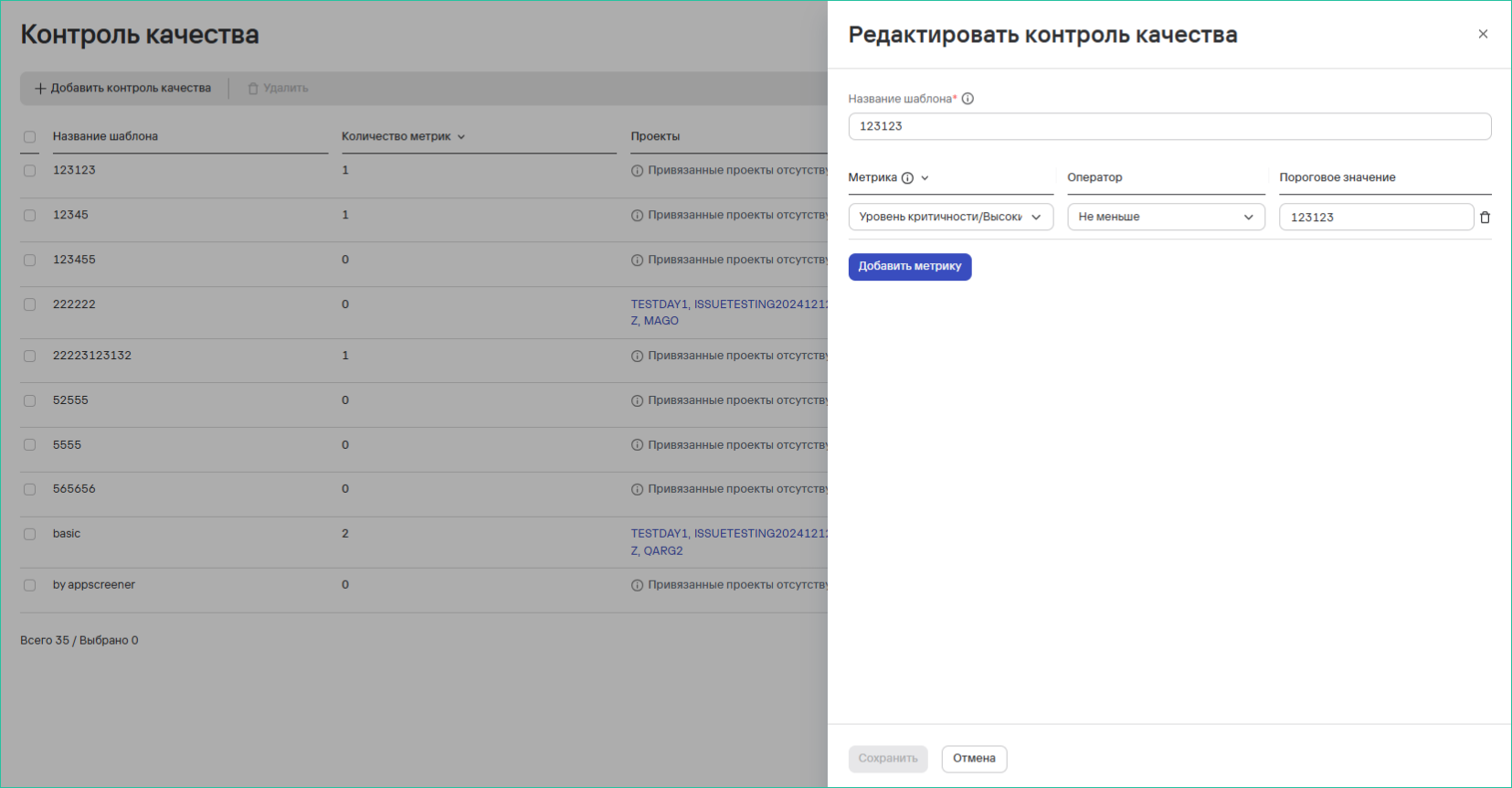Click the plus icon in Добавить контроль качества
This screenshot has width=1512, height=788.
coord(40,89)
